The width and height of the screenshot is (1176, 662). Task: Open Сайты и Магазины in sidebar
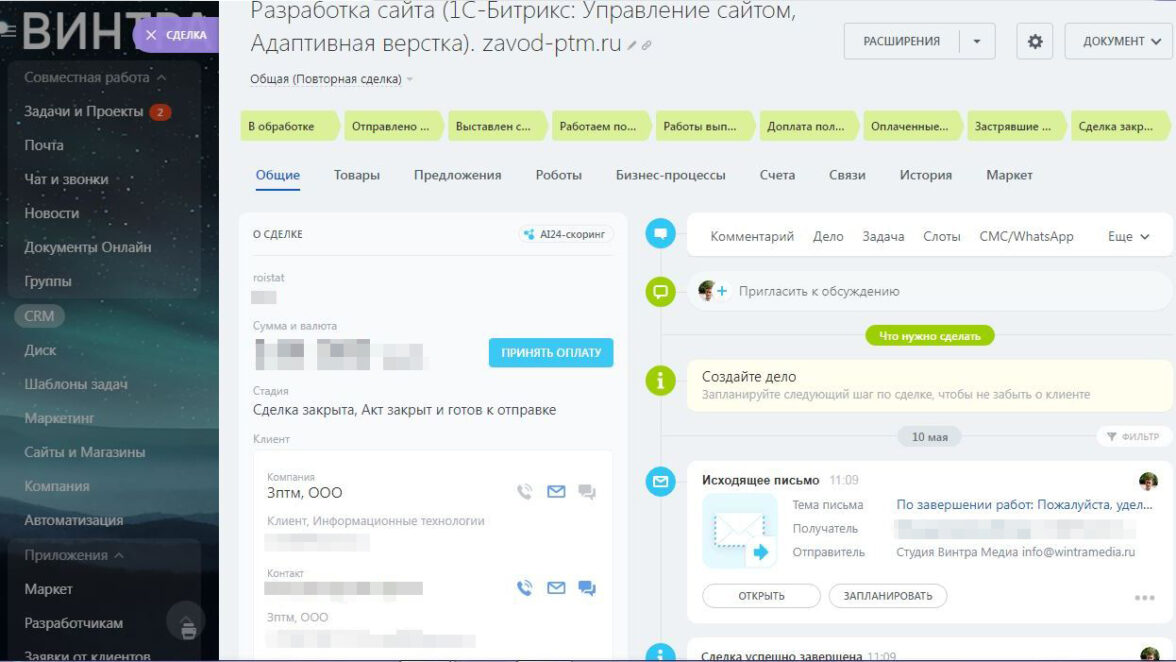[x=85, y=452]
